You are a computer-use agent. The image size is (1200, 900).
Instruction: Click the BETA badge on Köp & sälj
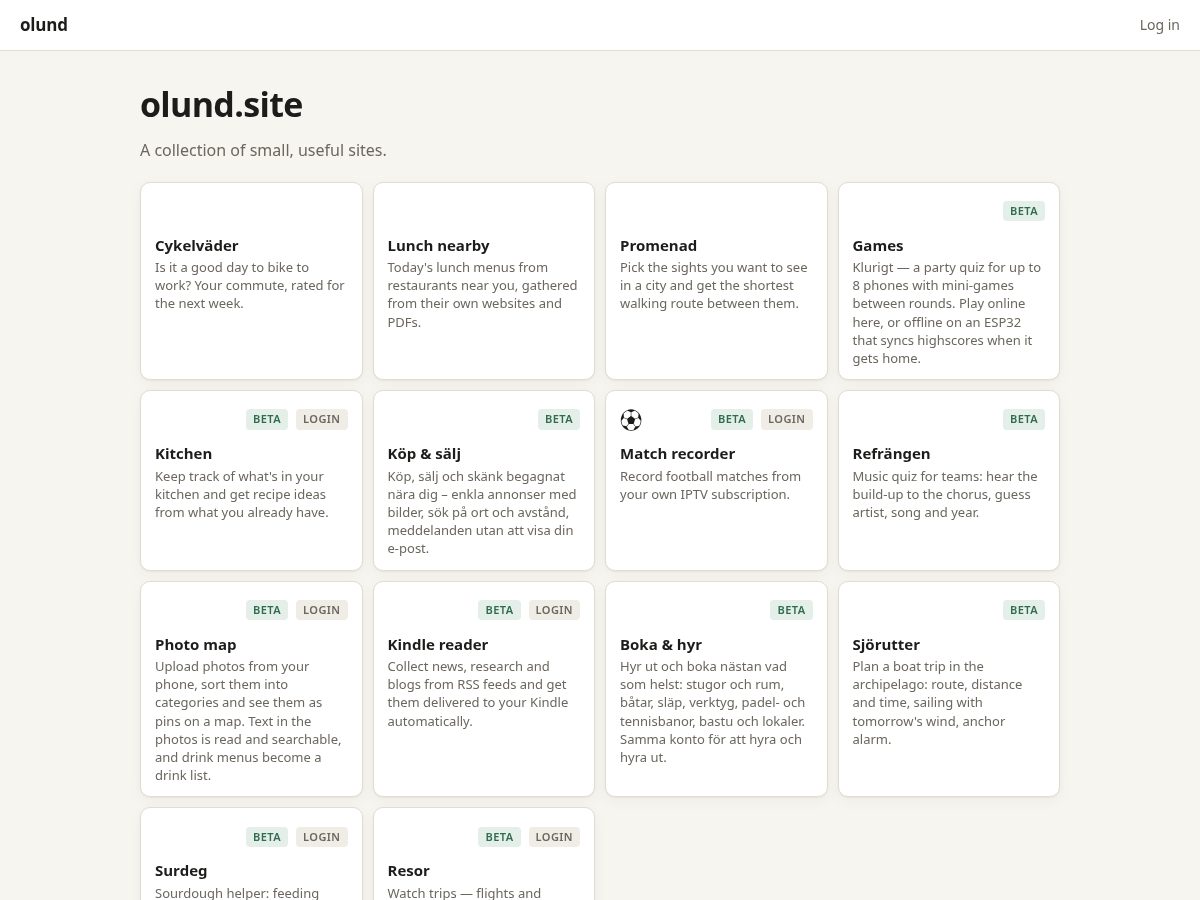[x=559, y=419]
